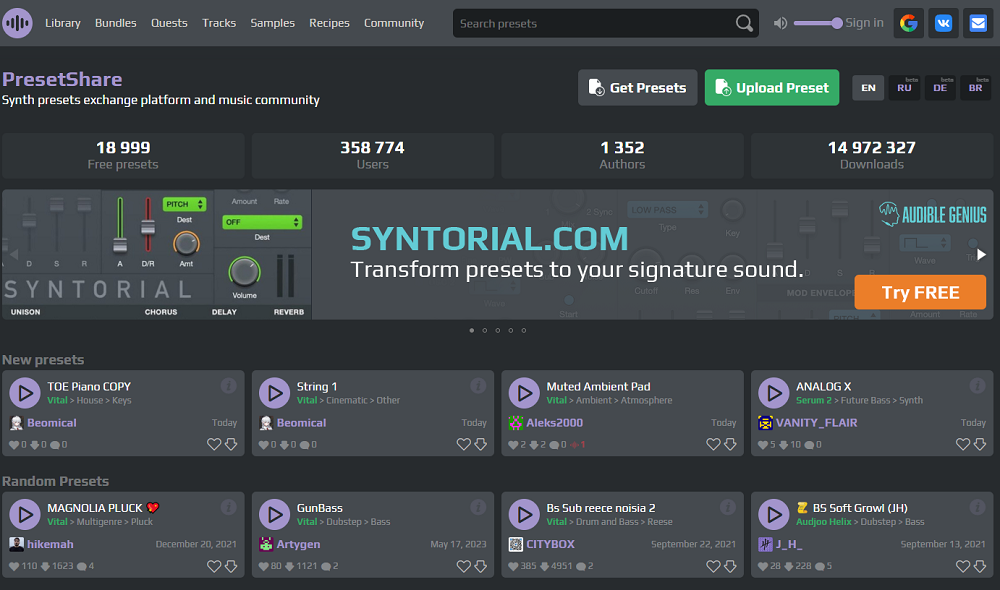Open info icon on TOE Piano COPY

pyautogui.click(x=228, y=385)
